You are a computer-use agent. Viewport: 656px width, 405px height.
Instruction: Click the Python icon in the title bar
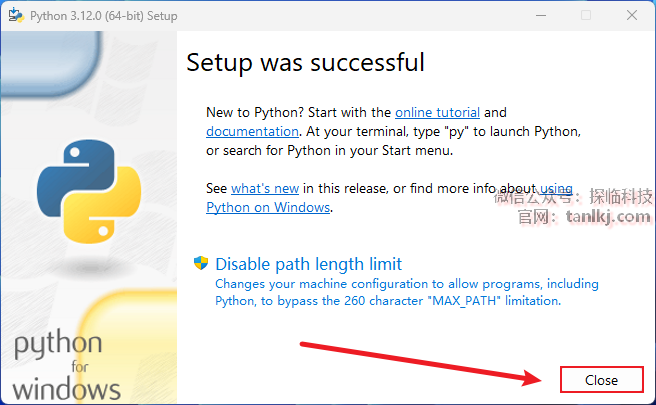(15, 15)
